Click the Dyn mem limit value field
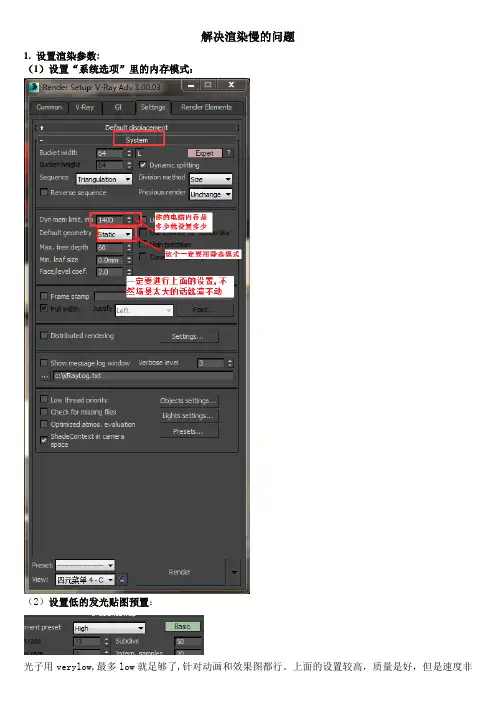The width and height of the screenshot is (496, 702). [x=110, y=220]
